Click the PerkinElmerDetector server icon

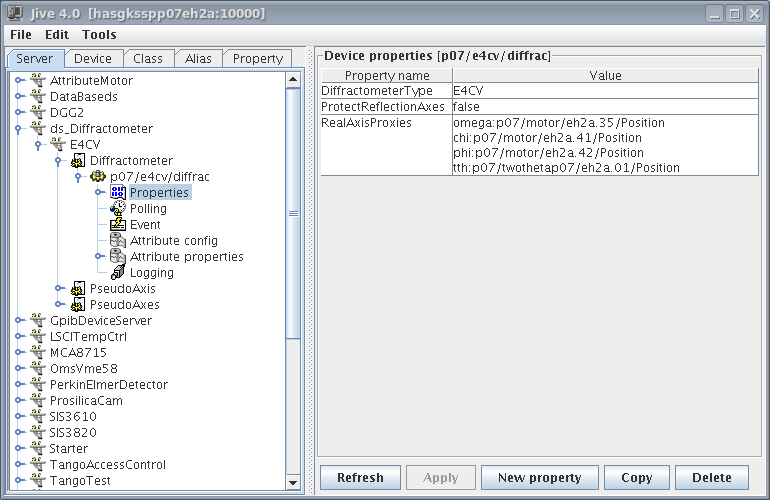tap(38, 384)
